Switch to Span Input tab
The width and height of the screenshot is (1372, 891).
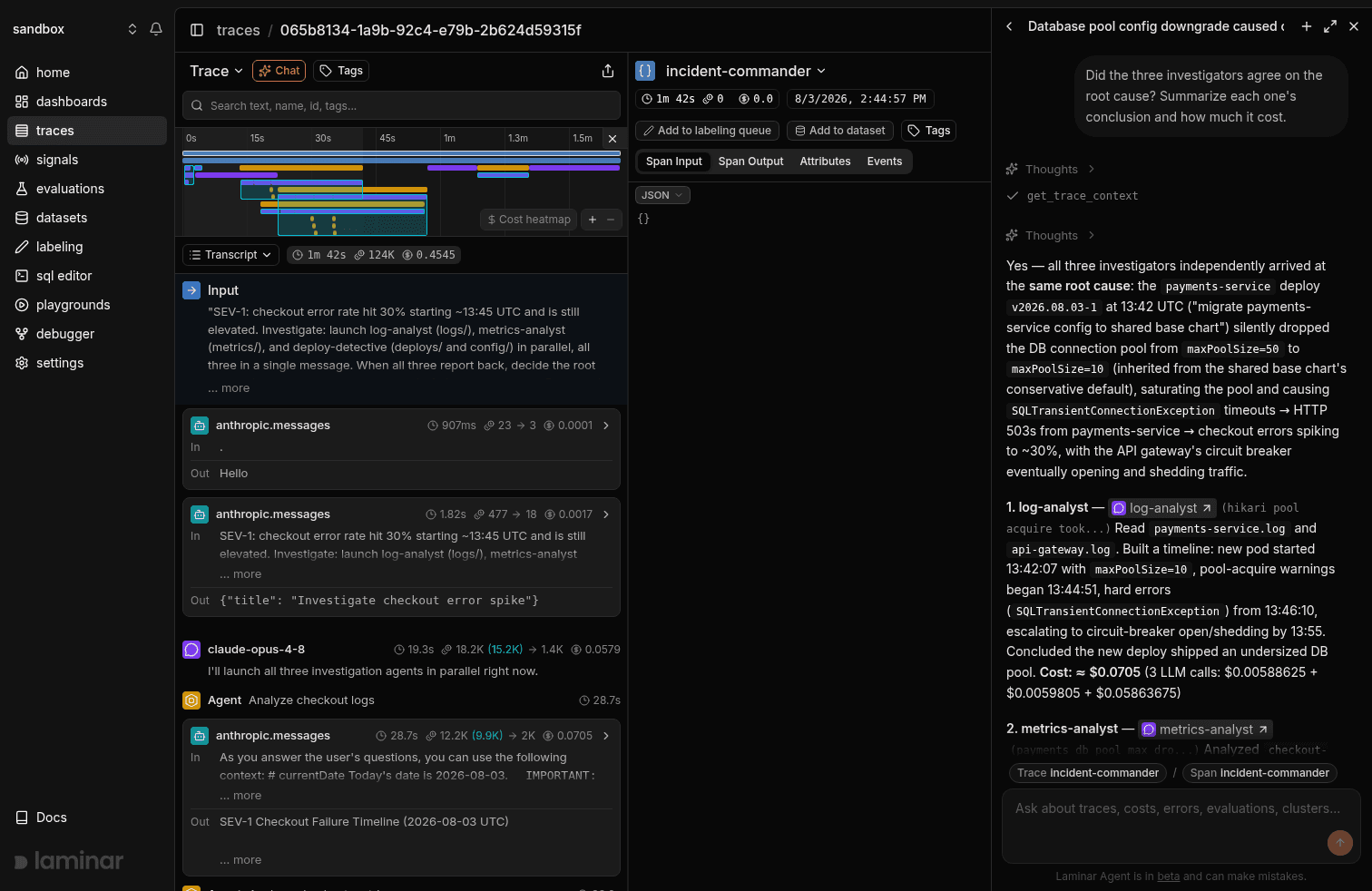(x=674, y=162)
